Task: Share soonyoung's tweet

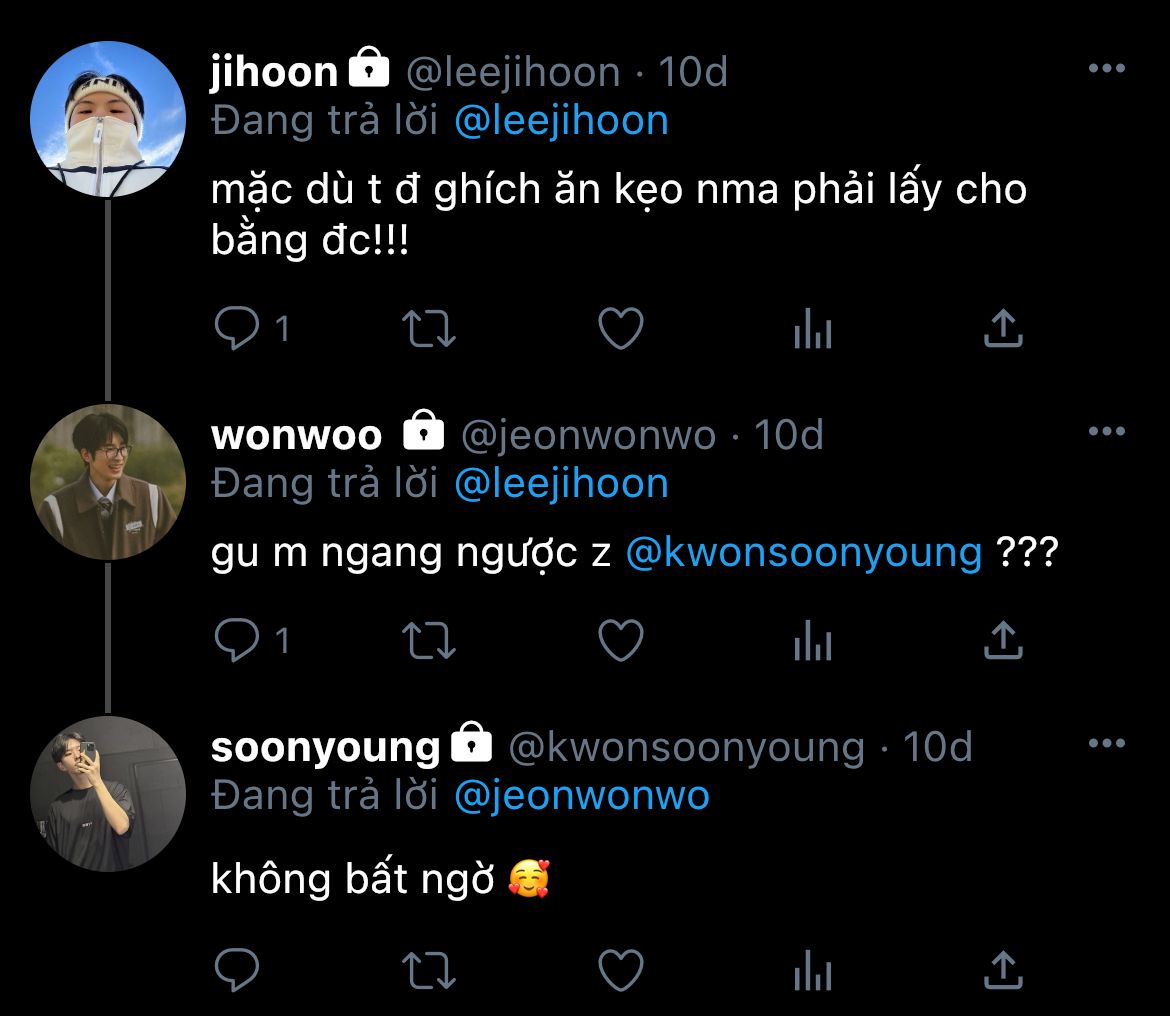Action: (1002, 969)
